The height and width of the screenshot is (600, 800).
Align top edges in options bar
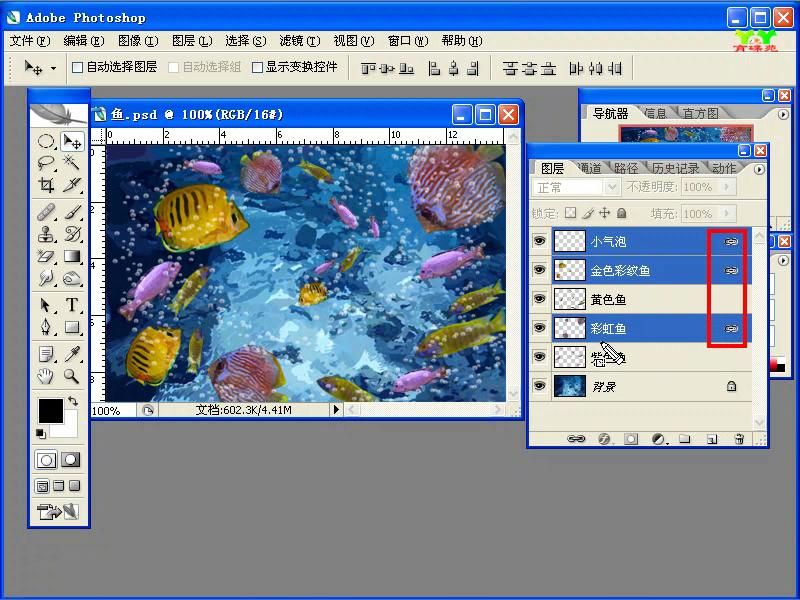pos(368,68)
